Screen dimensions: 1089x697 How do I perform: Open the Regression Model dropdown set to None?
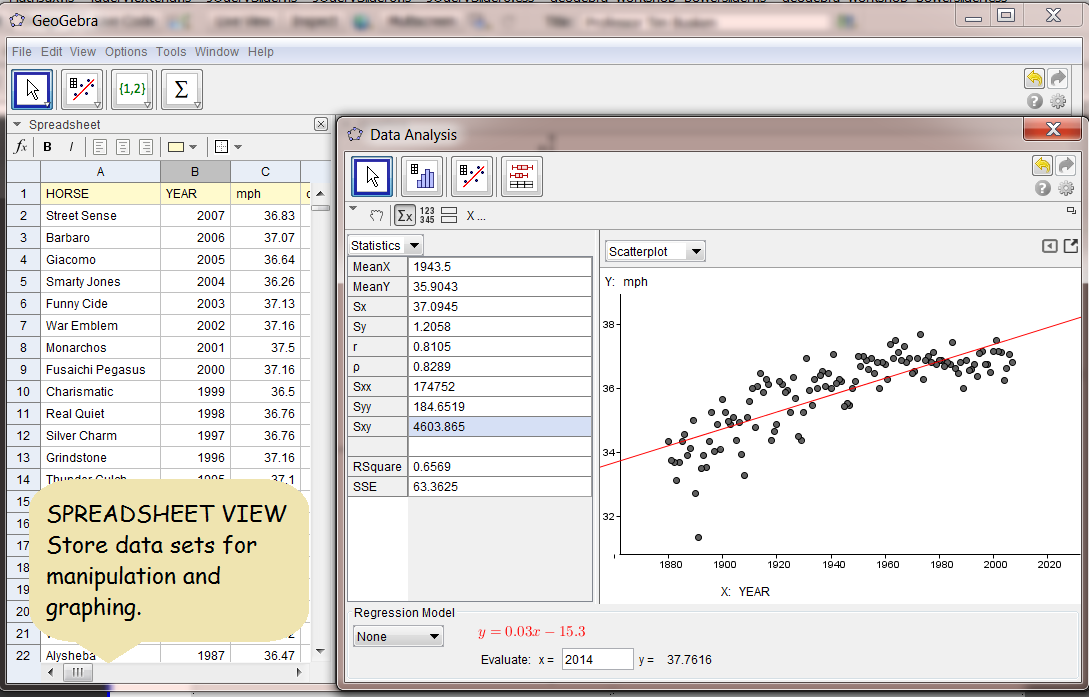click(x=398, y=636)
